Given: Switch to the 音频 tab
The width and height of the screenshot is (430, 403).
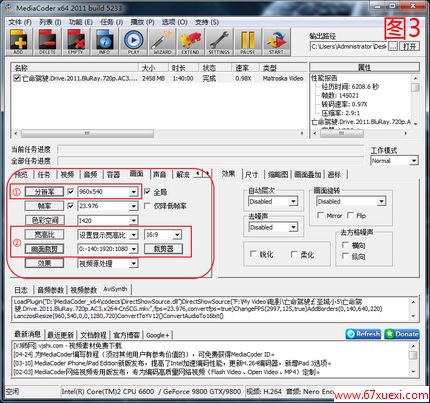Looking at the screenshot, I should [90, 174].
